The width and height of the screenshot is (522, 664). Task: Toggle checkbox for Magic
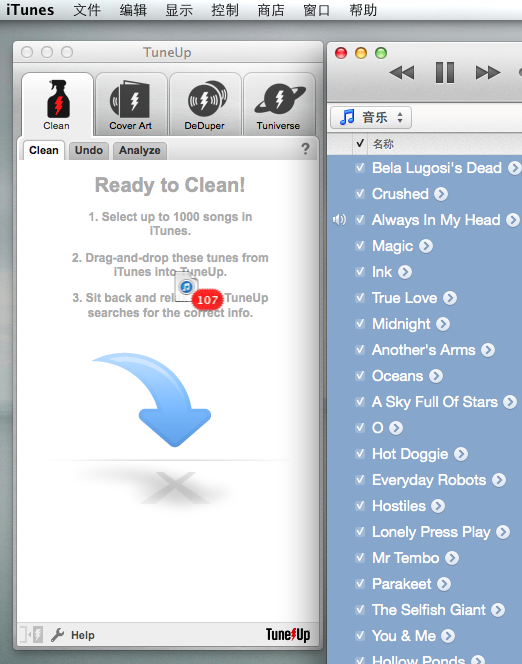[x=360, y=246]
